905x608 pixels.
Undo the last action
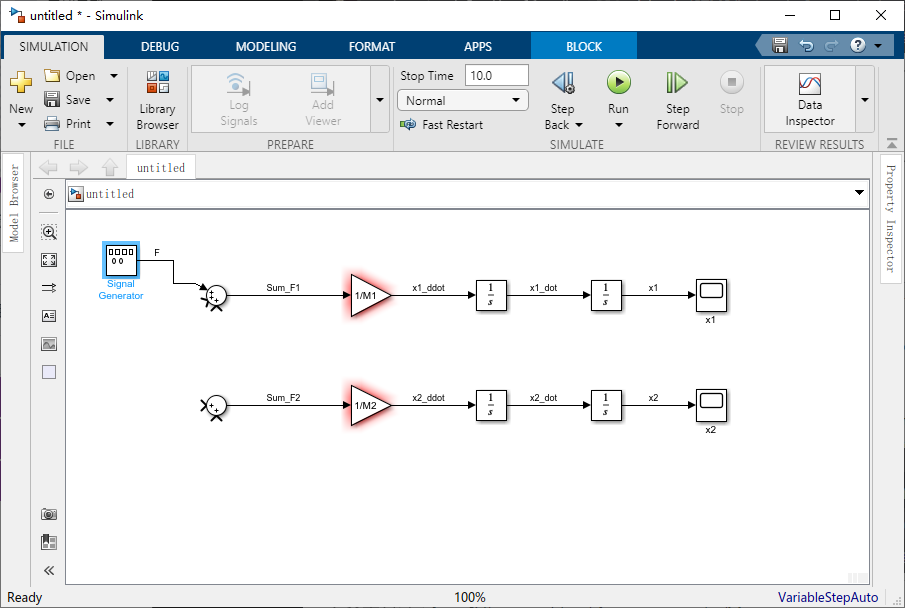click(x=806, y=46)
